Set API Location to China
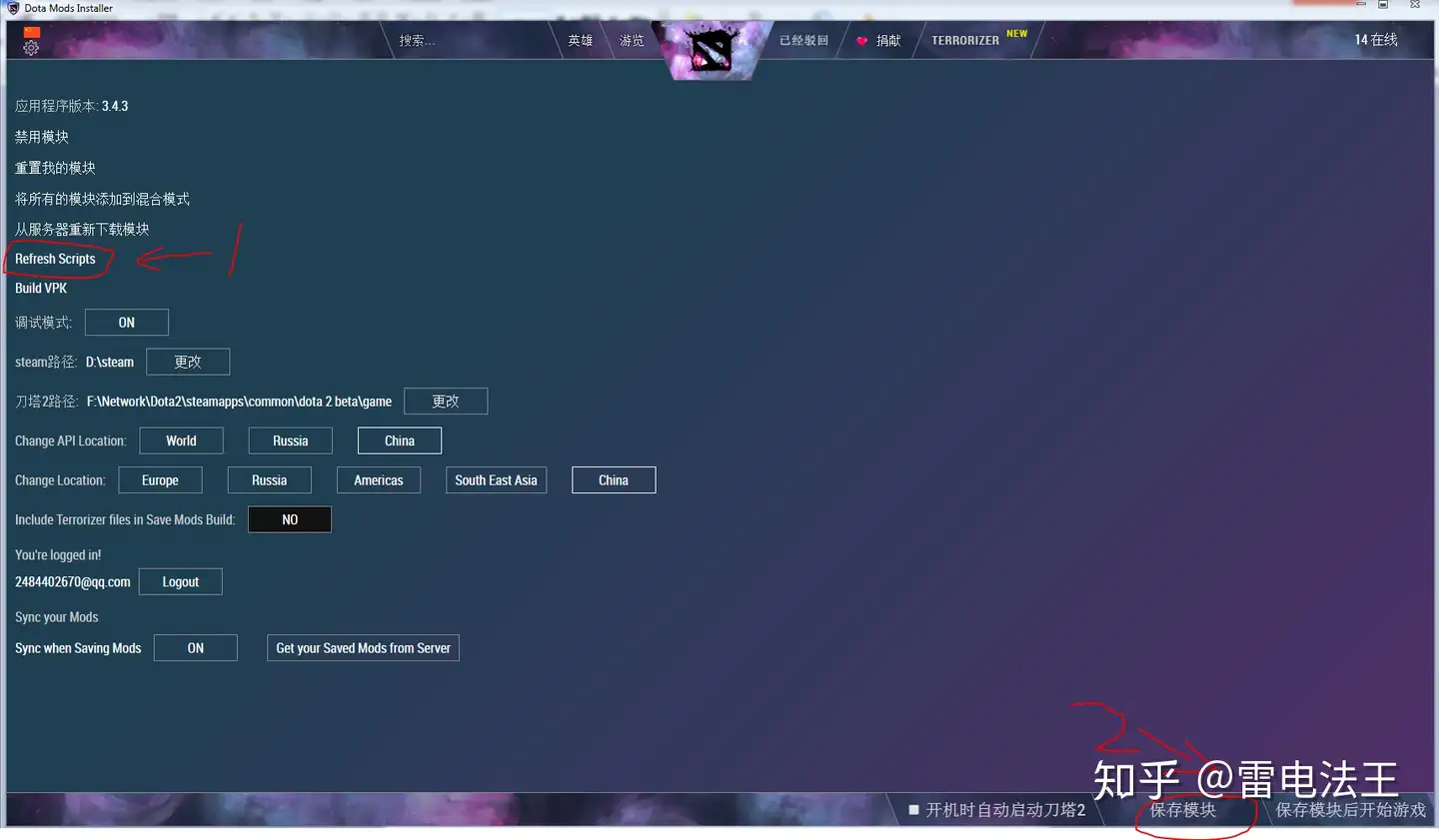 [x=400, y=440]
